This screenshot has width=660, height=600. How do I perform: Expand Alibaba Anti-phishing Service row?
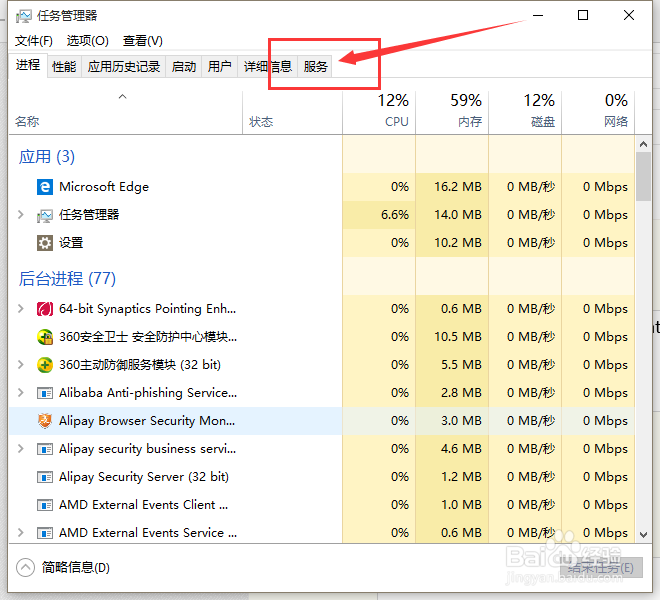(20, 393)
